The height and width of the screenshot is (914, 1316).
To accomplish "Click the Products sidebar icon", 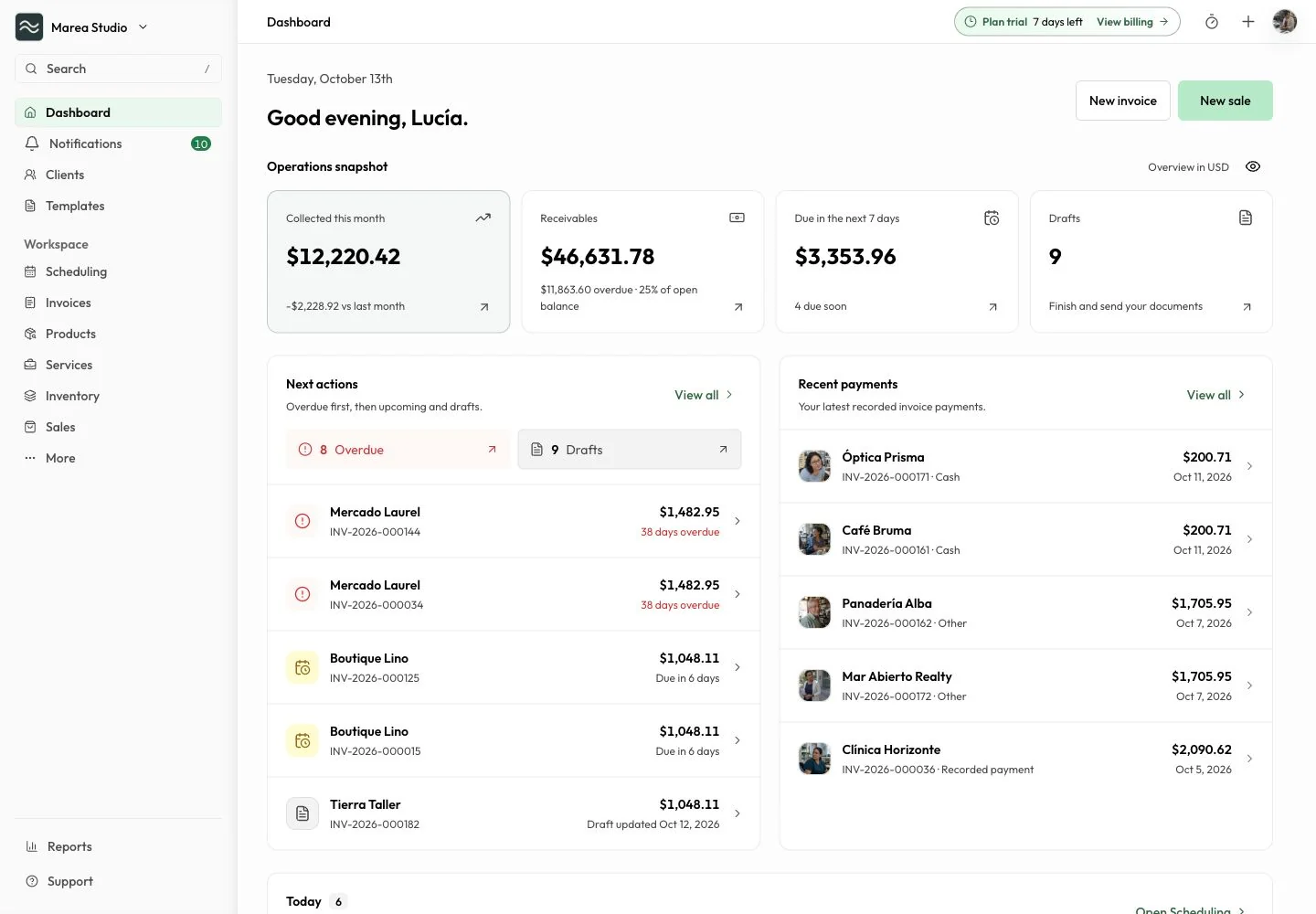I will pyautogui.click(x=30, y=334).
